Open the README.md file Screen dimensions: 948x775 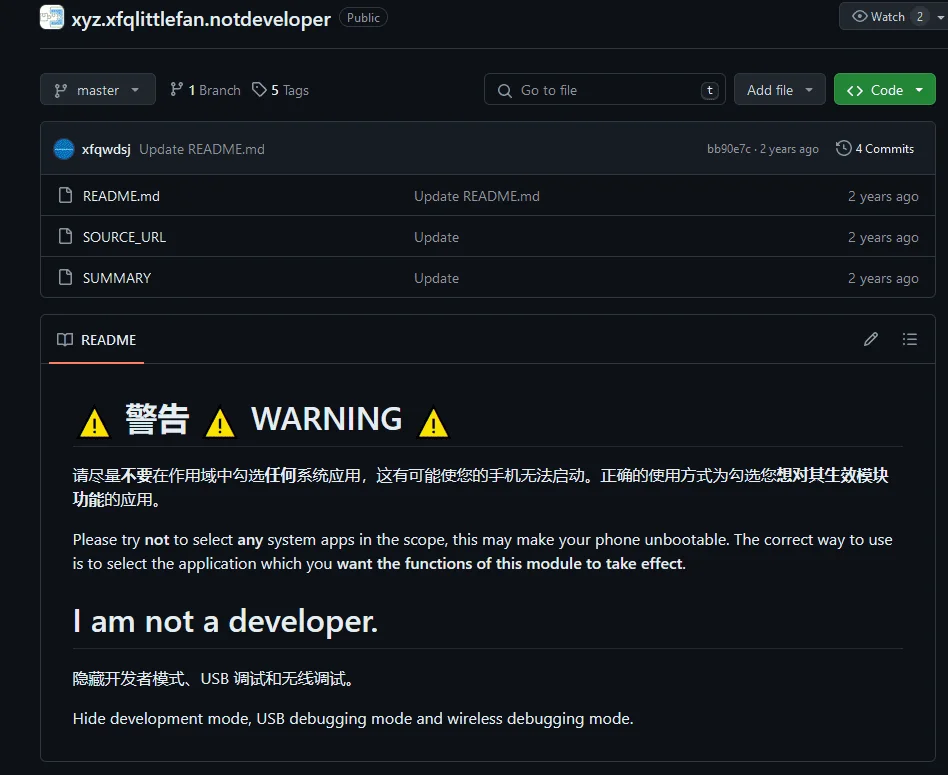(121, 196)
